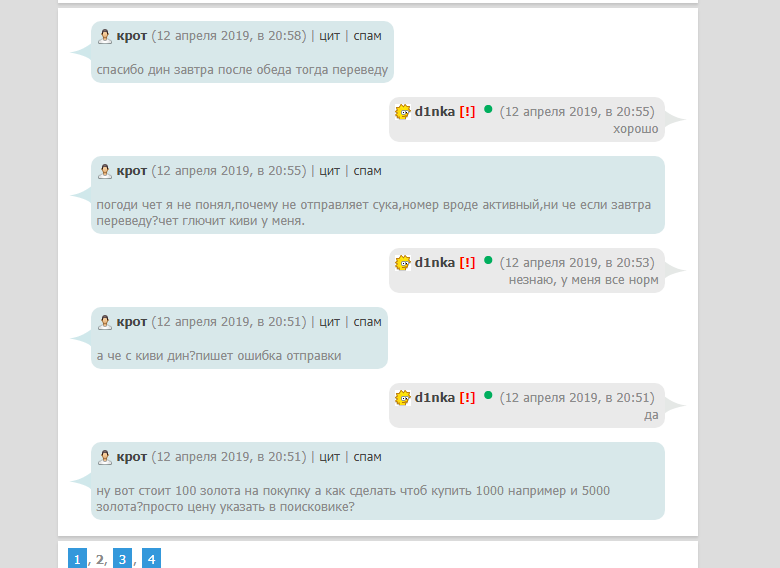
Task: Open крот username in 20:55 message
Action: [132, 171]
